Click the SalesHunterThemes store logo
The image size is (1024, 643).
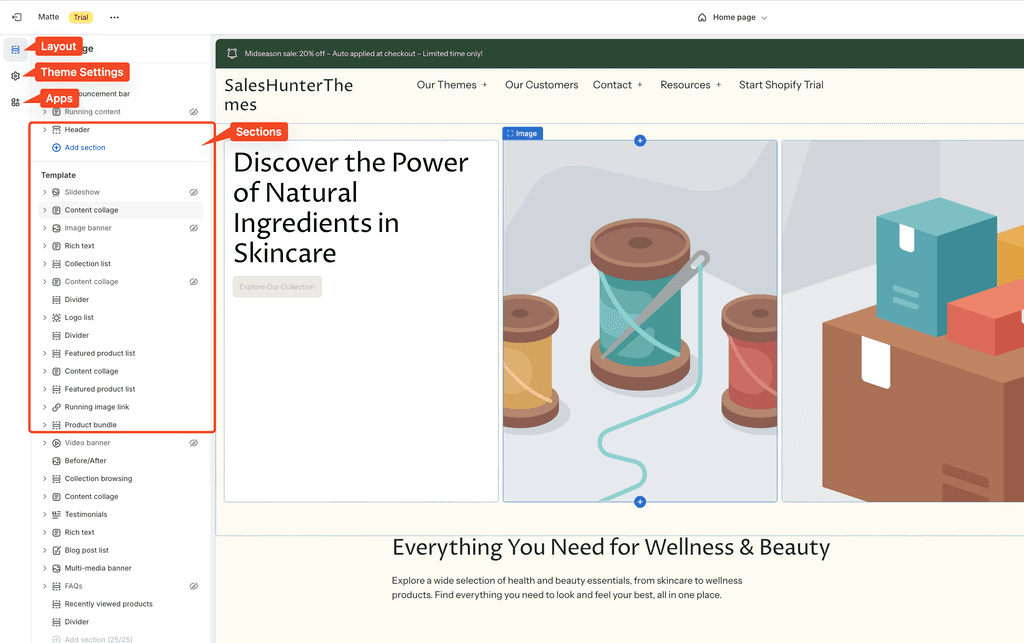(289, 95)
